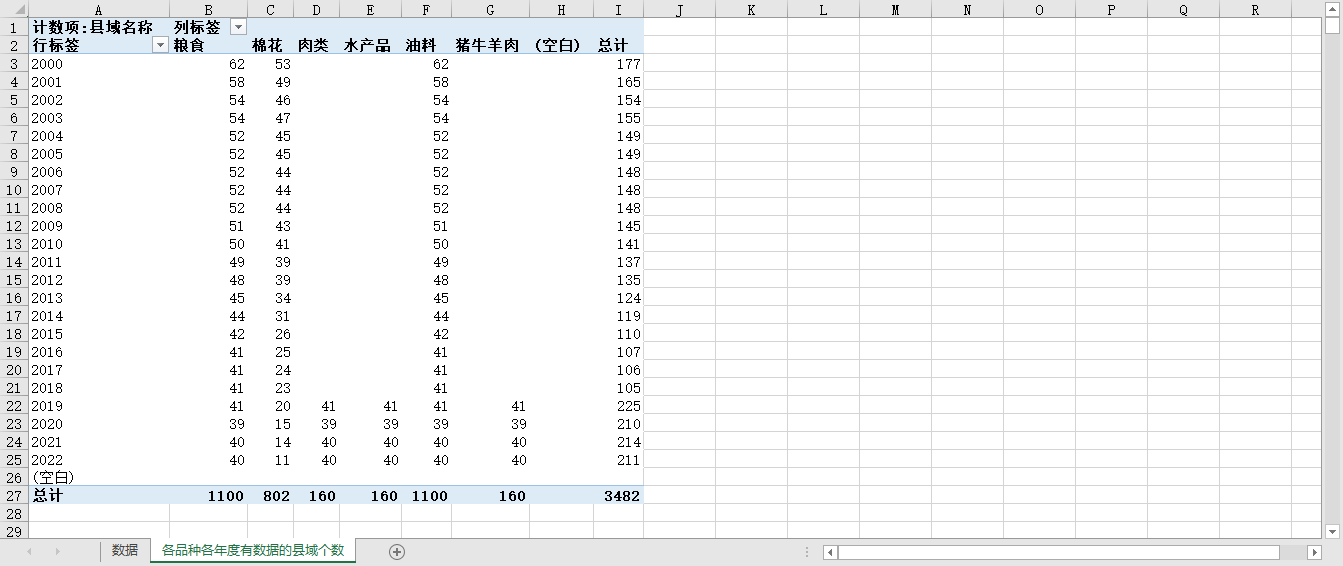The image size is (1343, 566).
Task: Click the horizontal scrollbar left arrow
Action: coord(830,552)
